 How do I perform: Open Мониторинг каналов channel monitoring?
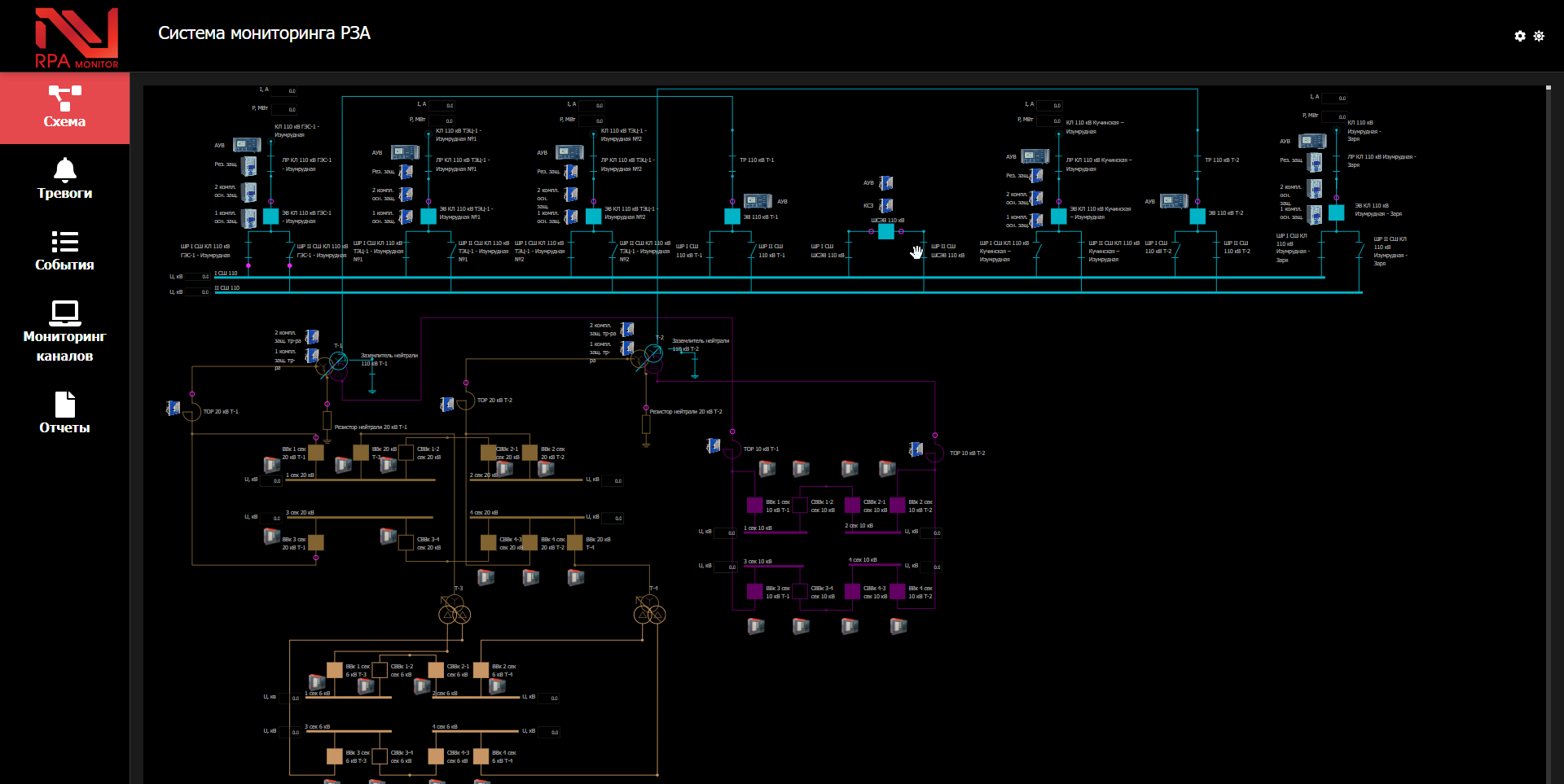[64, 331]
